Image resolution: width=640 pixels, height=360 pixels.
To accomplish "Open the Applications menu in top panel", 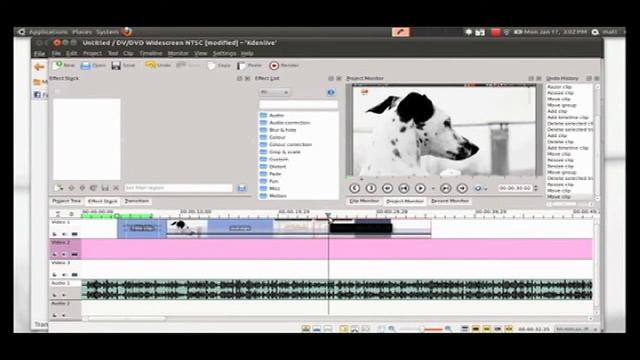I will pos(48,32).
